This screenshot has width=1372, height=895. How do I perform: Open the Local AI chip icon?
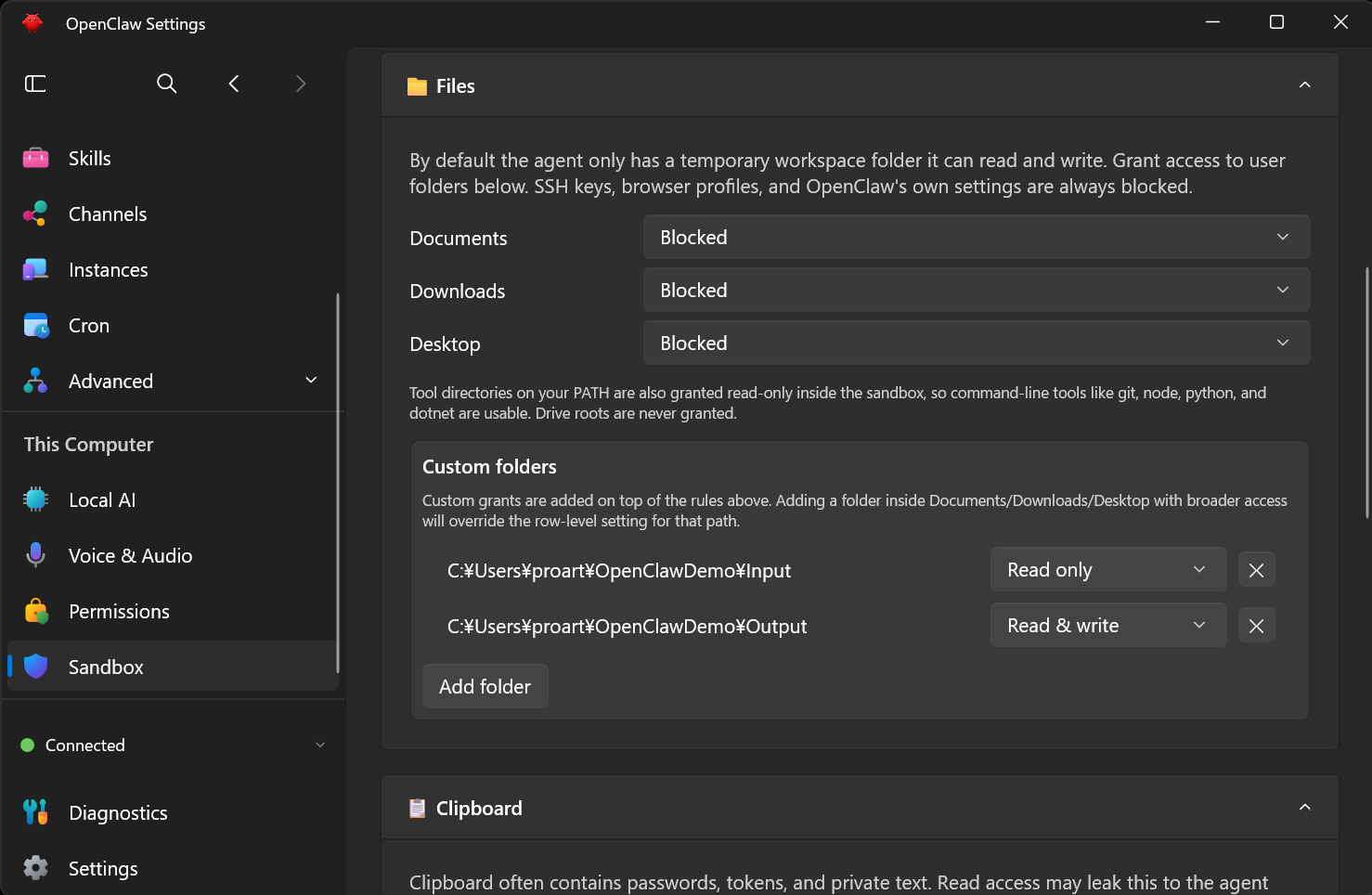pyautogui.click(x=35, y=500)
